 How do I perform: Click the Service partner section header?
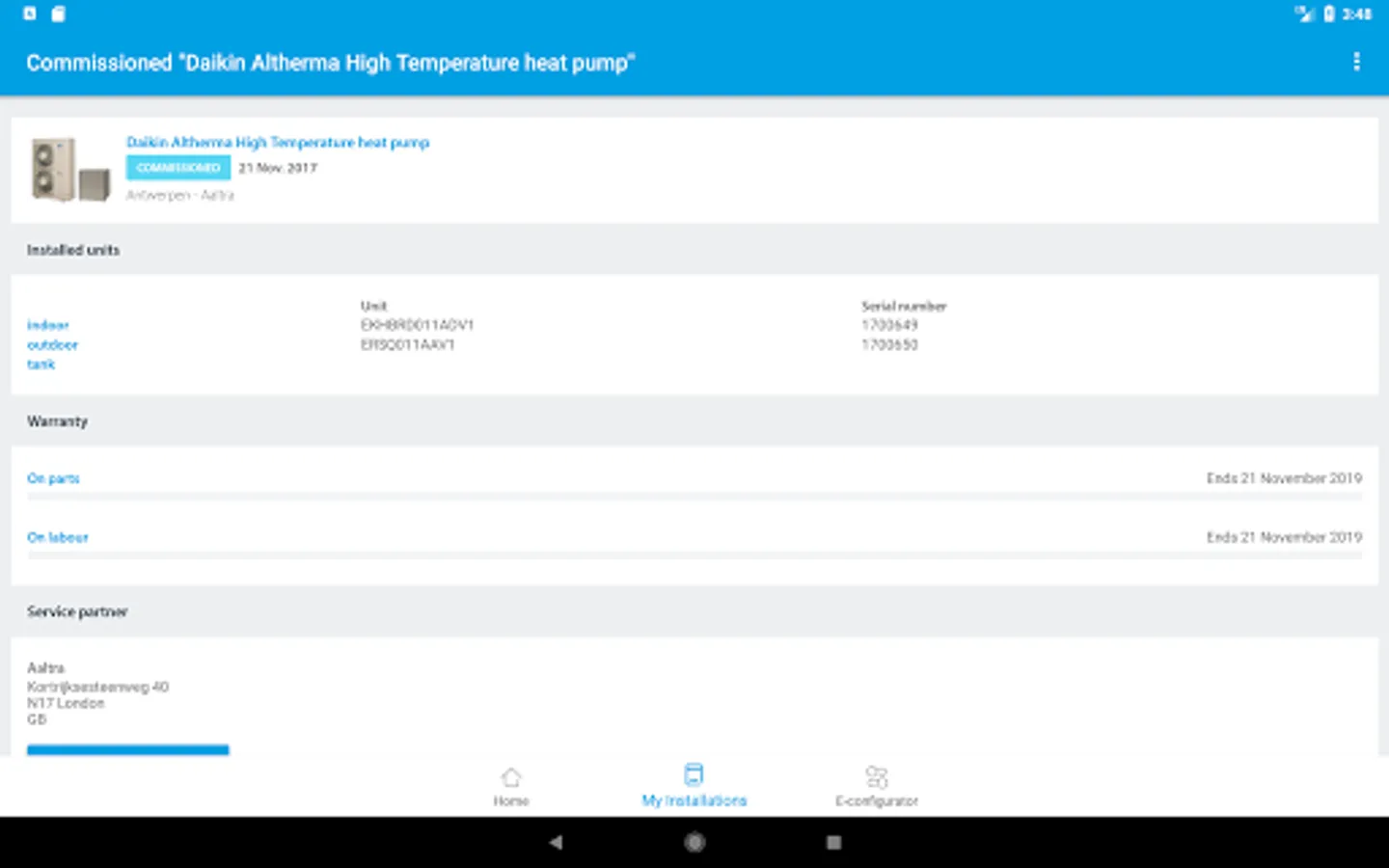click(77, 611)
